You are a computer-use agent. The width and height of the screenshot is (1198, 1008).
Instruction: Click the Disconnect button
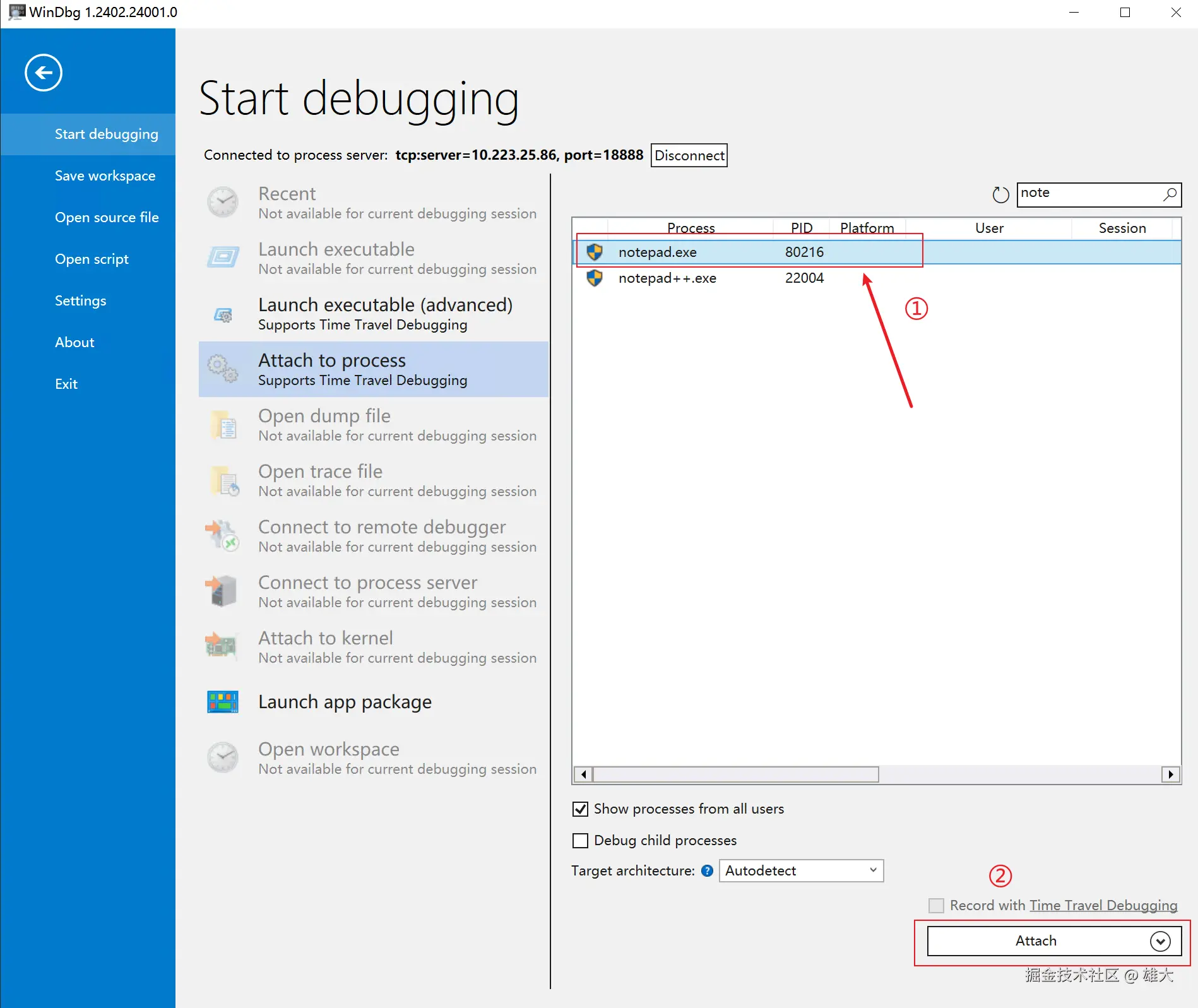click(x=689, y=155)
